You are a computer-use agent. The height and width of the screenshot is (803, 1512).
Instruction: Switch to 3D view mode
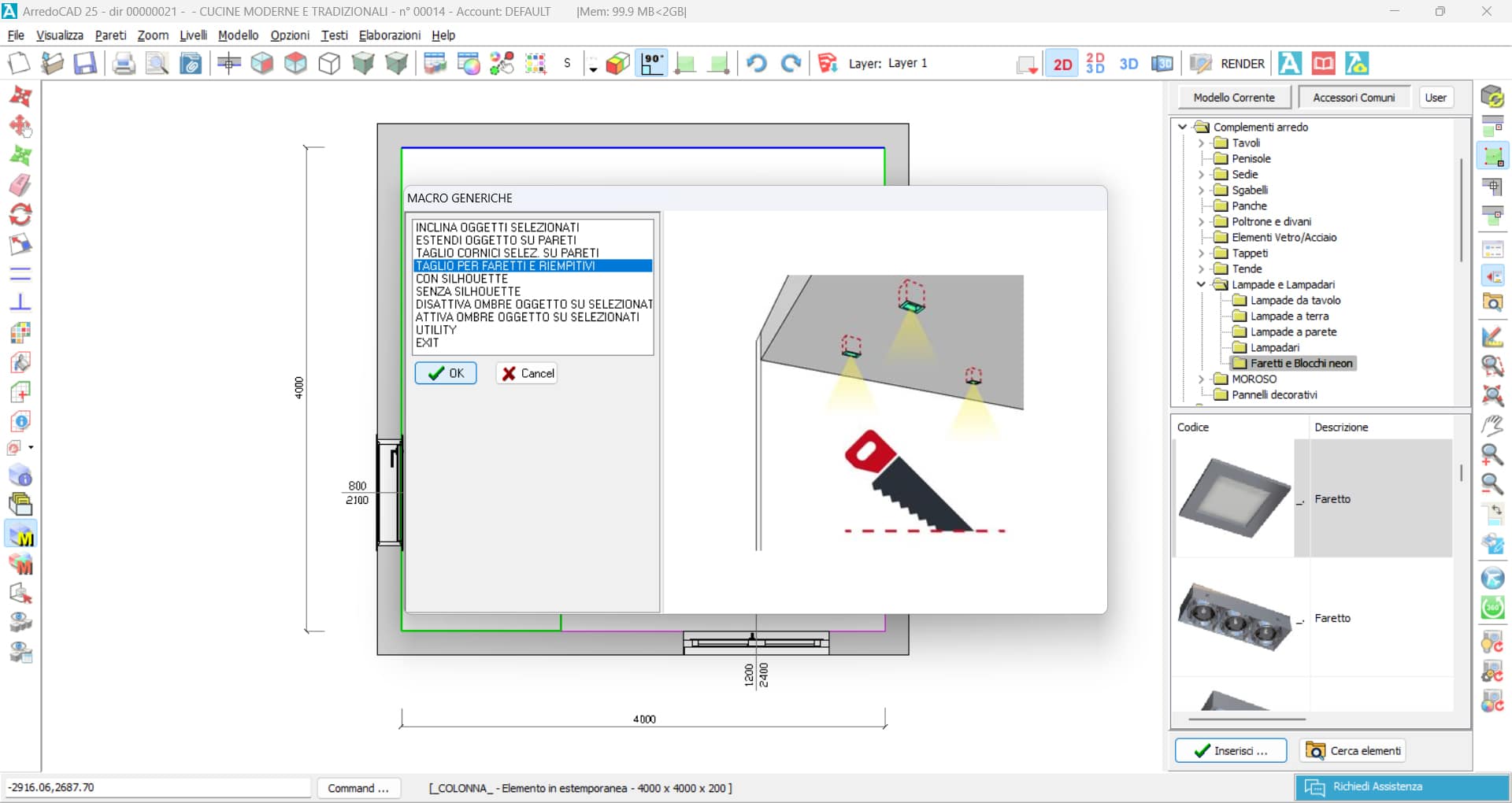click(1128, 64)
